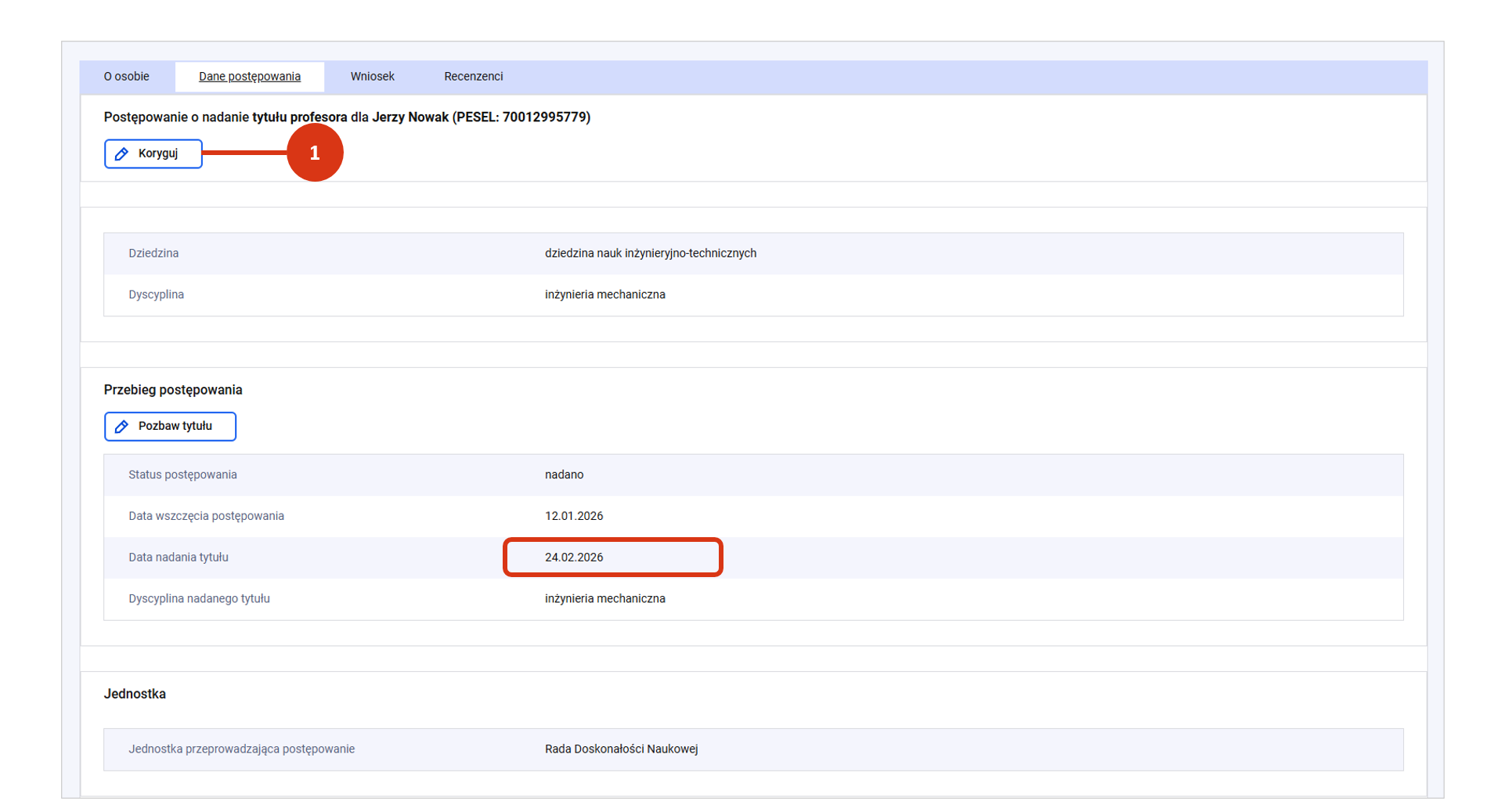Click the Status postępowania label
This screenshot has height=812, width=1501.
pos(182,475)
